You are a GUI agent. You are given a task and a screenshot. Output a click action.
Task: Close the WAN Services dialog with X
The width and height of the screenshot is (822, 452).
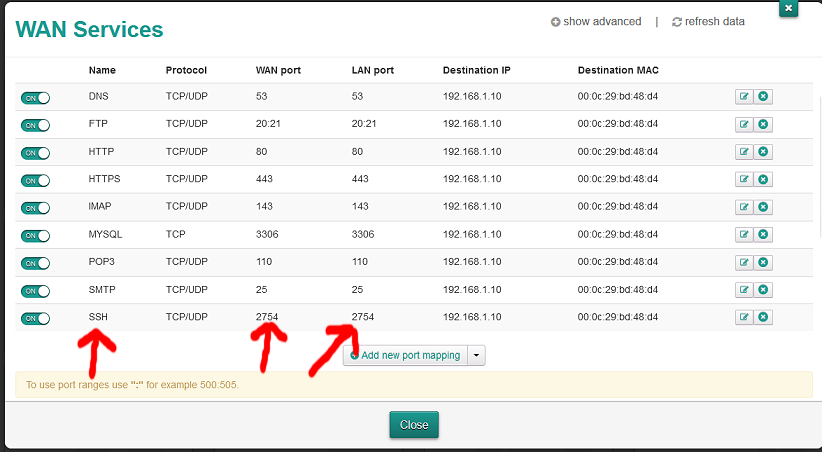788,8
